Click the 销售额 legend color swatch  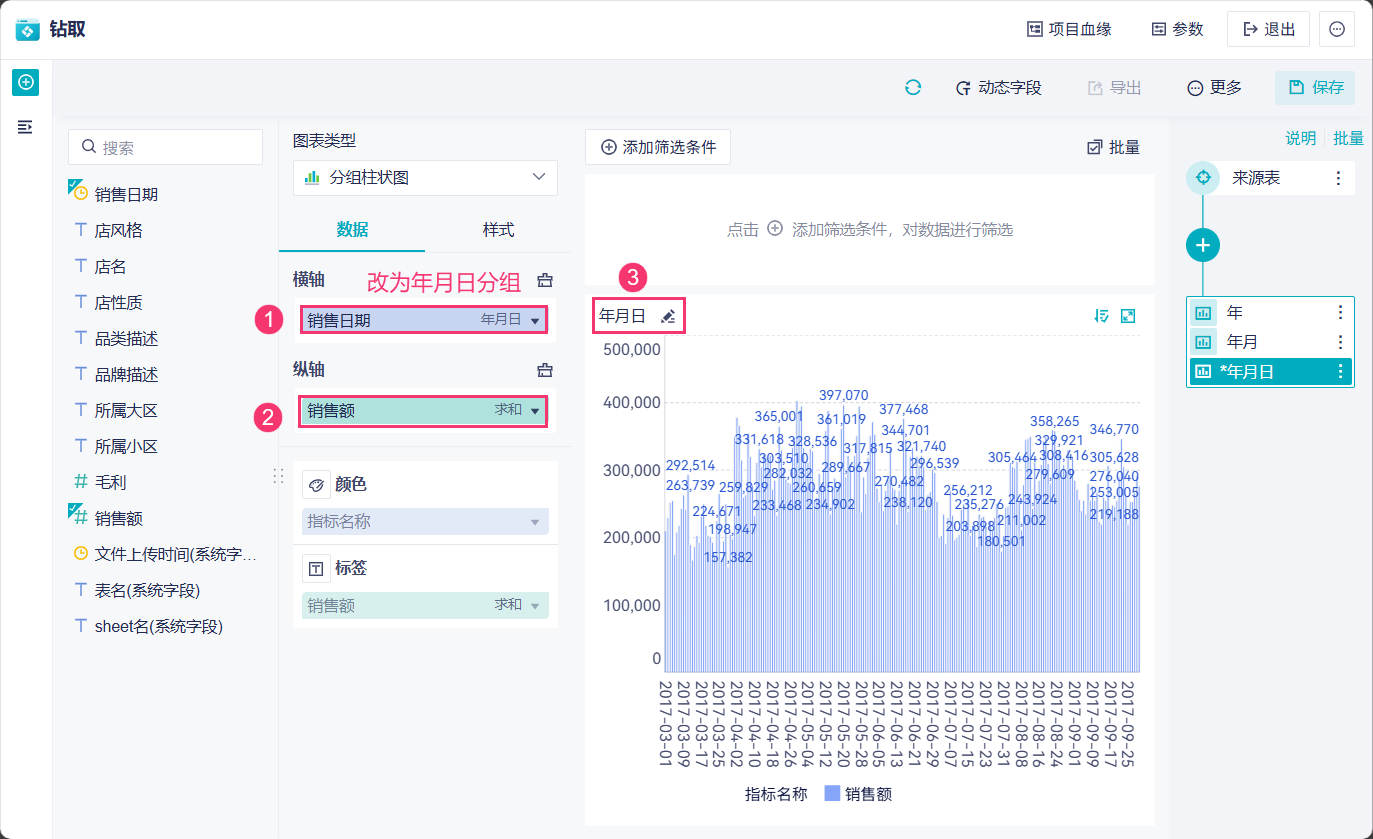point(832,794)
